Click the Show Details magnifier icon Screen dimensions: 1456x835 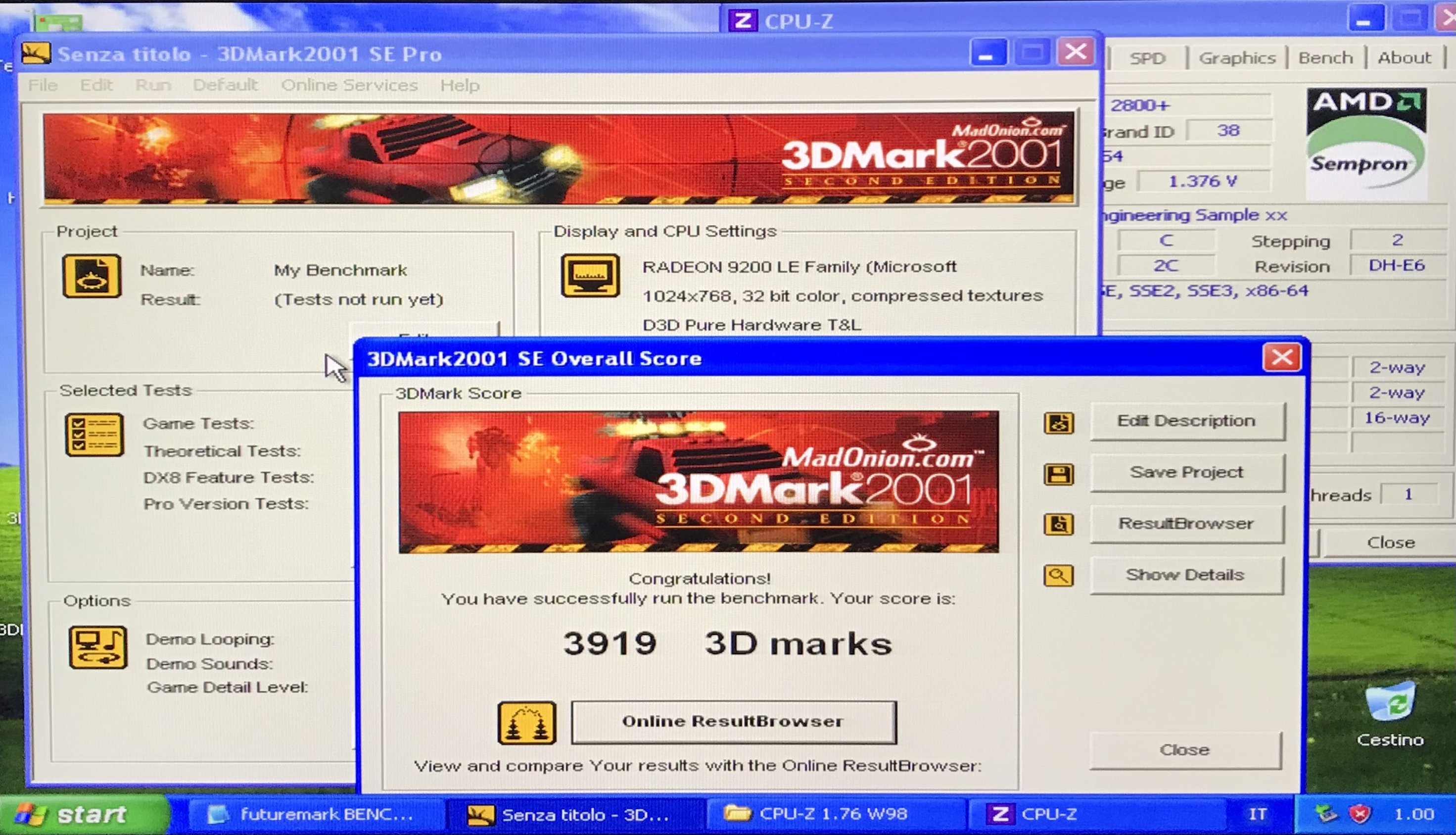pos(1058,575)
